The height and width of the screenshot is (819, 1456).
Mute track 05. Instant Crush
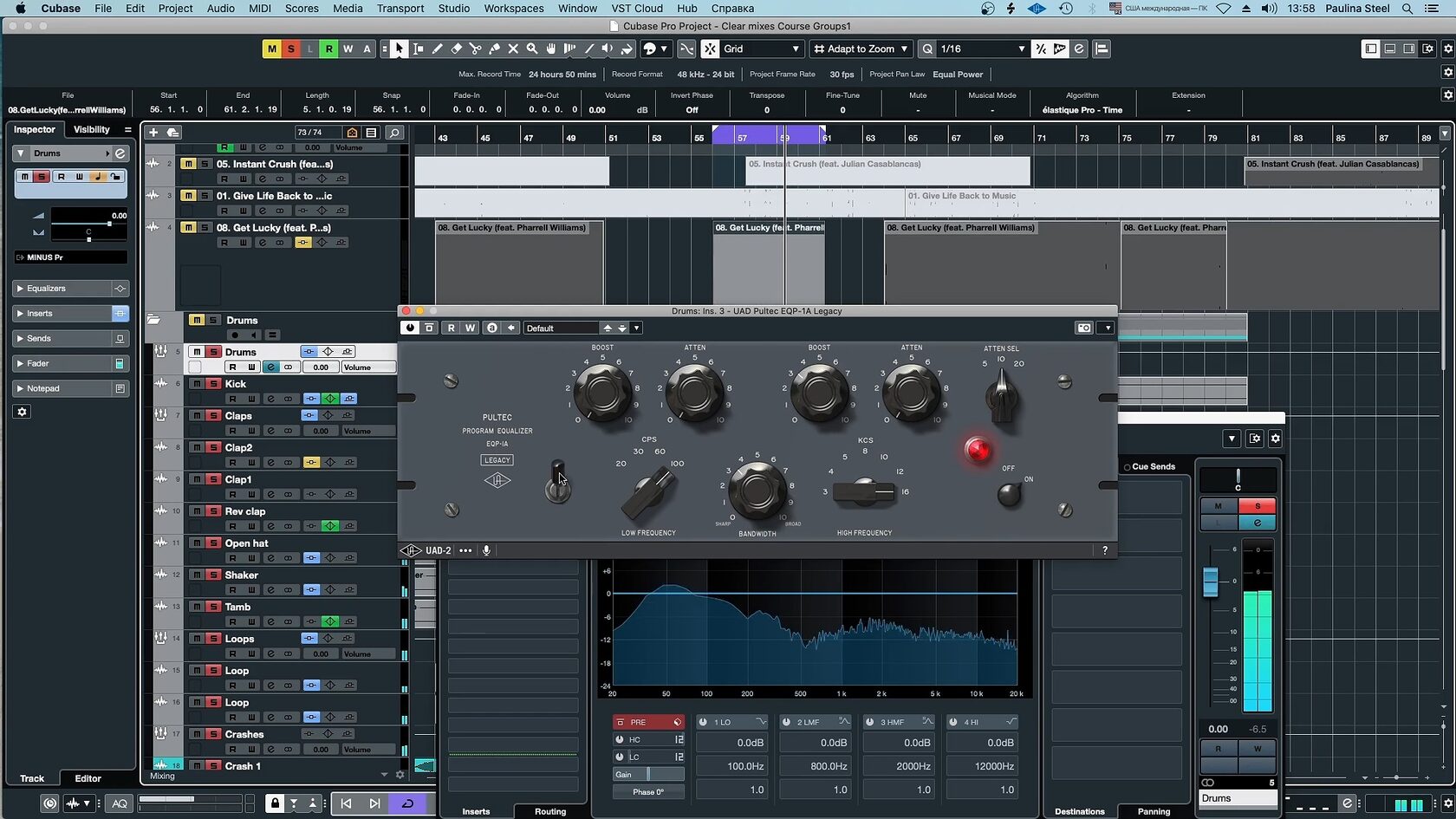tap(187, 164)
